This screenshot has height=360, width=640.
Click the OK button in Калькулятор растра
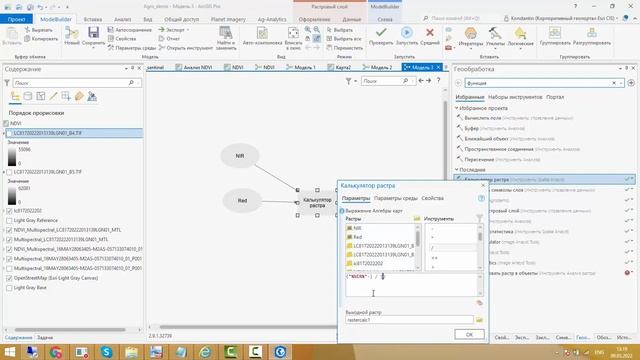(469, 334)
